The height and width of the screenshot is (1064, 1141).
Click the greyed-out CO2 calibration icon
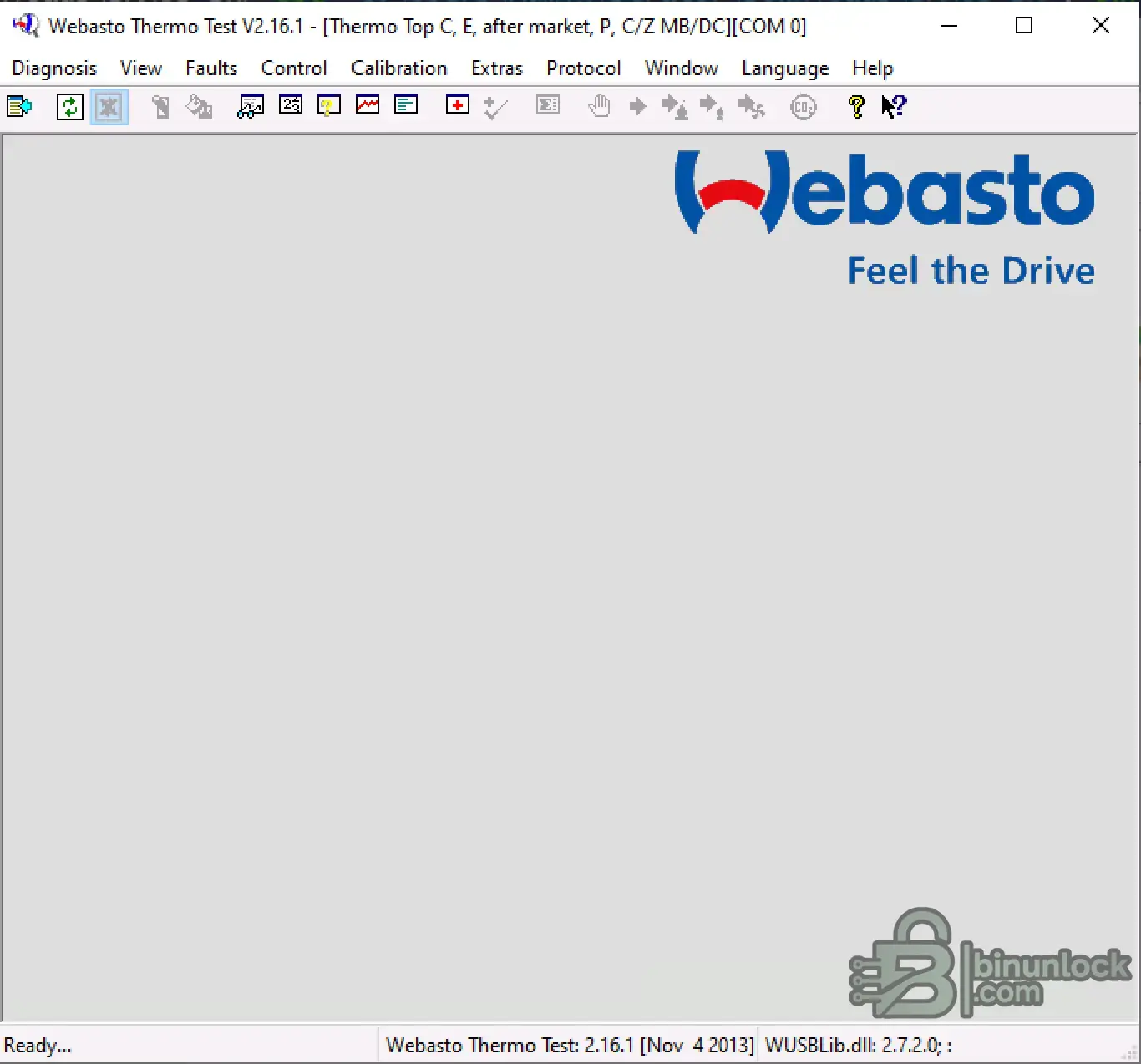point(803,107)
